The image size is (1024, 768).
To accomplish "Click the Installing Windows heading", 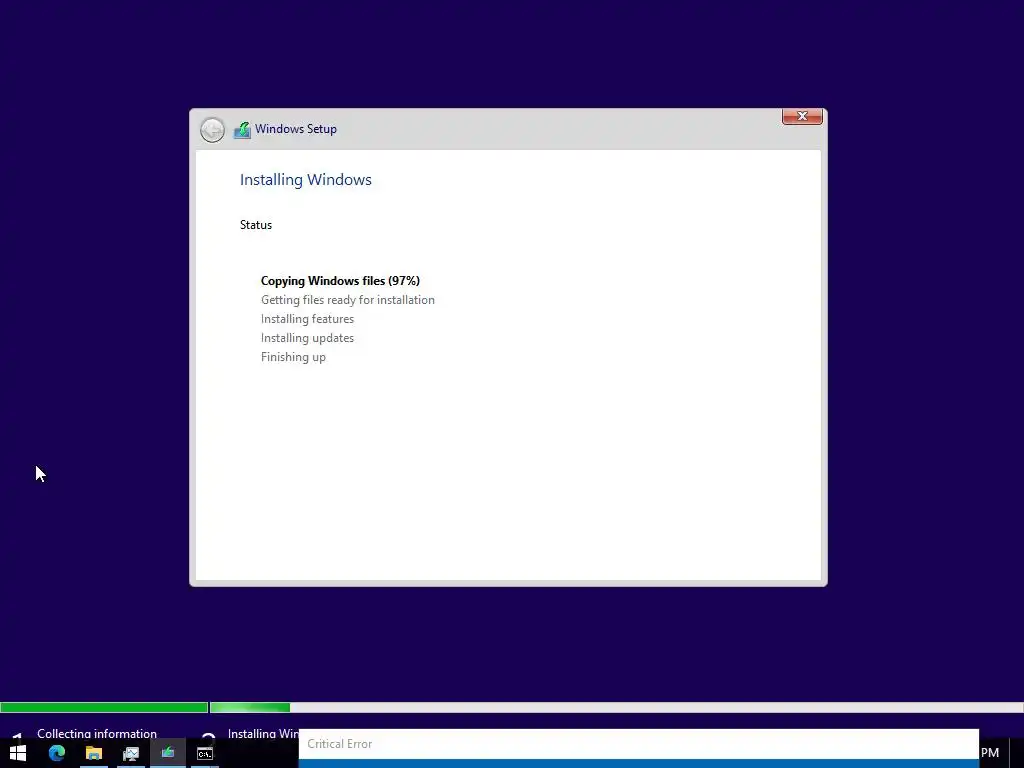I will pos(306,180).
